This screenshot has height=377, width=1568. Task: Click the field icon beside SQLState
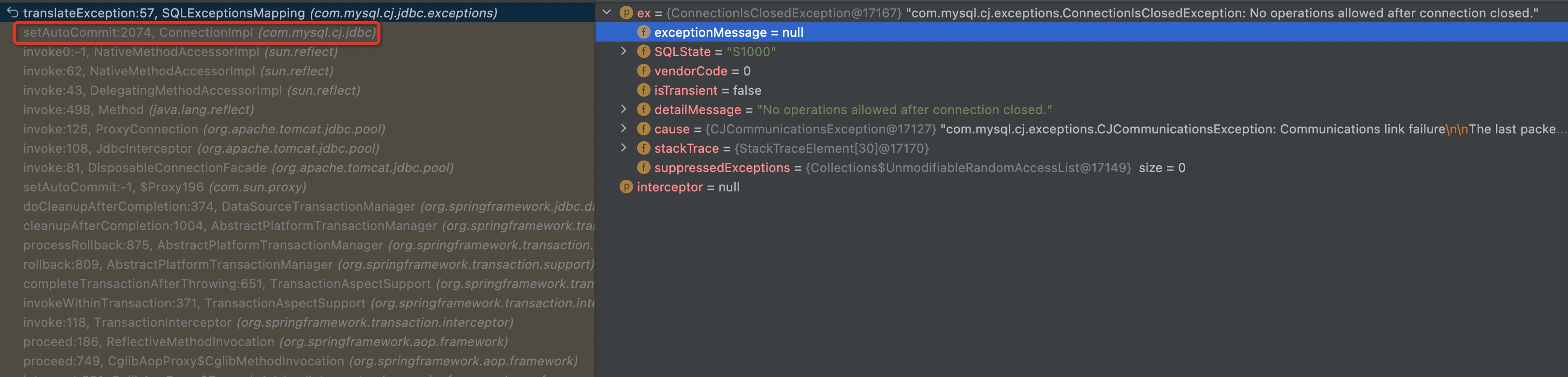click(x=643, y=52)
